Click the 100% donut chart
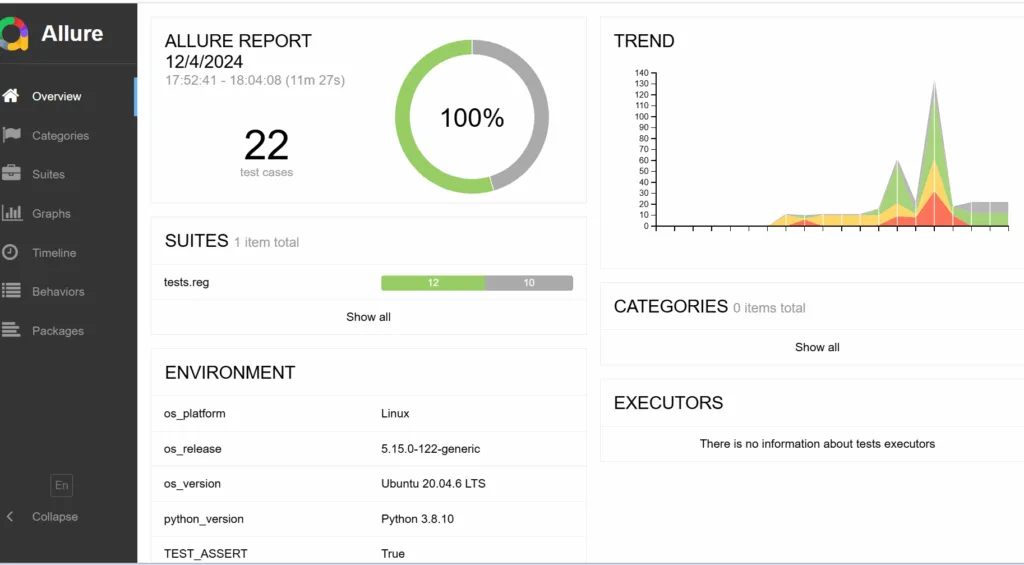Image resolution: width=1024 pixels, height=565 pixels. [472, 117]
